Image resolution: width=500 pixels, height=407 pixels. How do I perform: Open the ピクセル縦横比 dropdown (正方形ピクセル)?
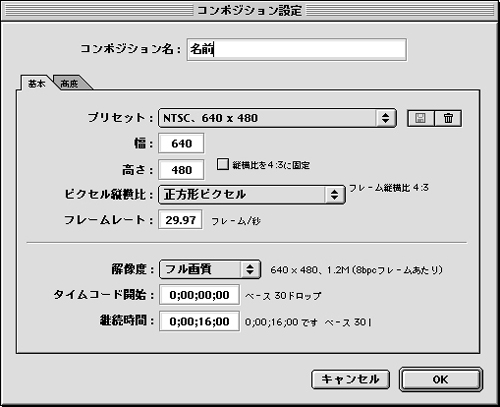coord(252,195)
